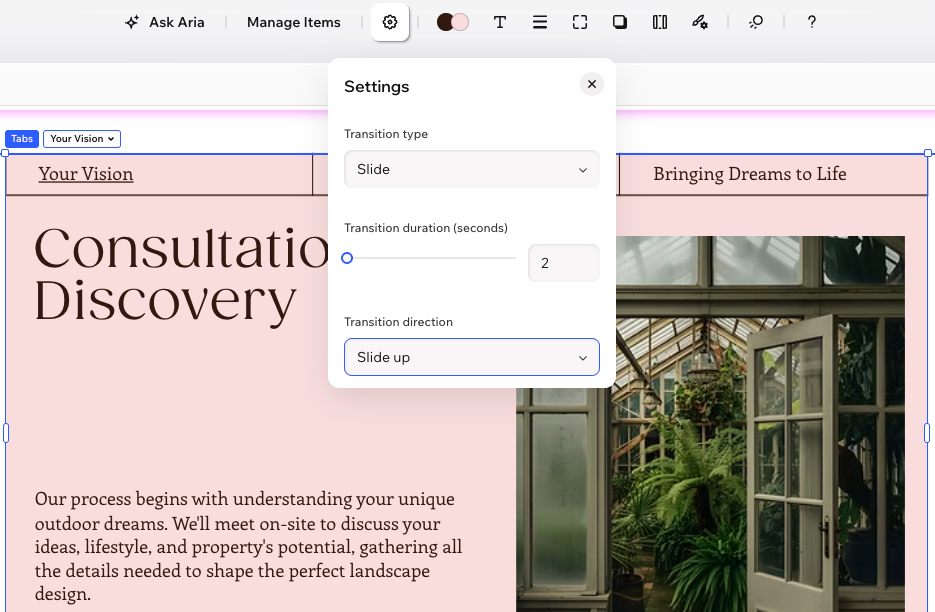Image resolution: width=935 pixels, height=612 pixels.
Task: Open the animation effects icon
Action: [x=756, y=22]
